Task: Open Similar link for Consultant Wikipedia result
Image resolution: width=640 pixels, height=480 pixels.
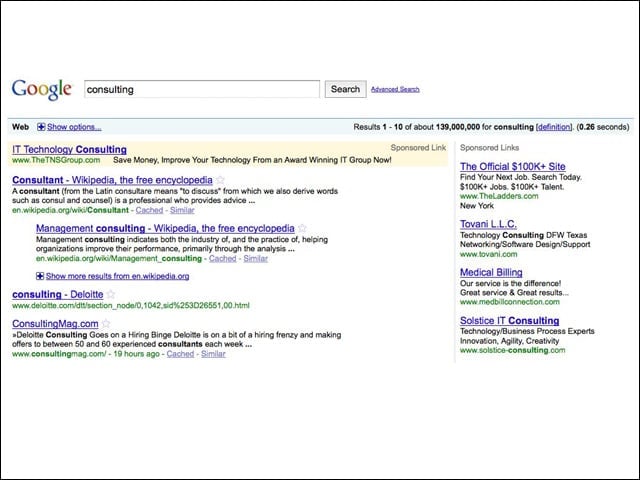Action: point(182,210)
